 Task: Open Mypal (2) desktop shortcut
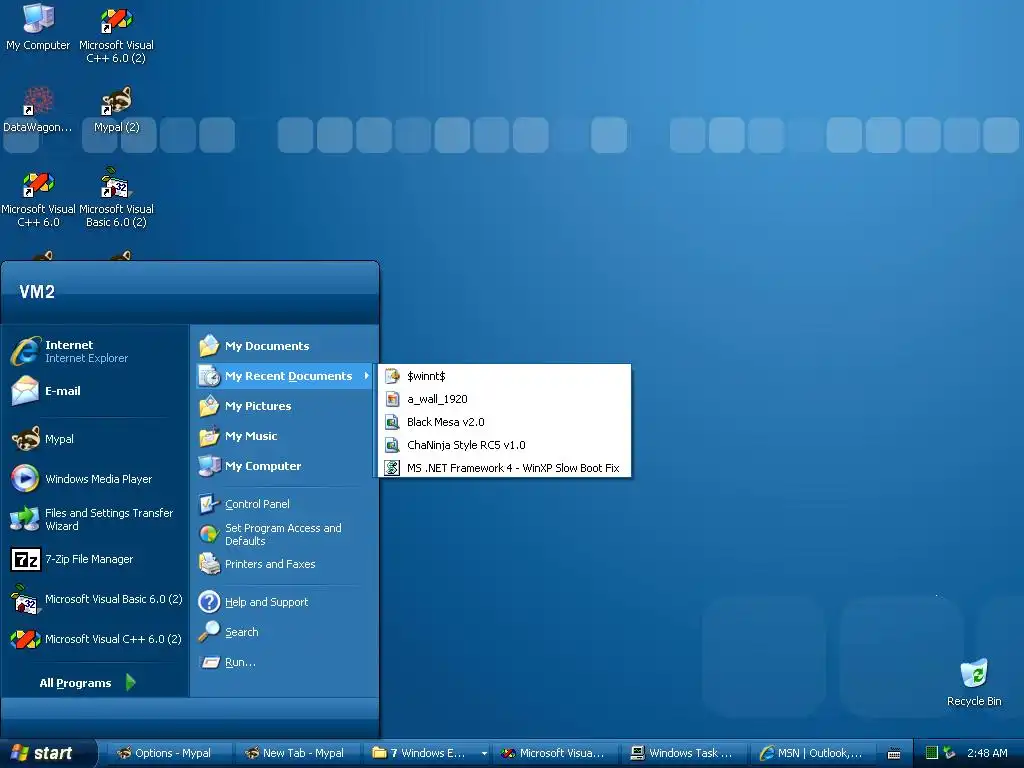(x=116, y=110)
